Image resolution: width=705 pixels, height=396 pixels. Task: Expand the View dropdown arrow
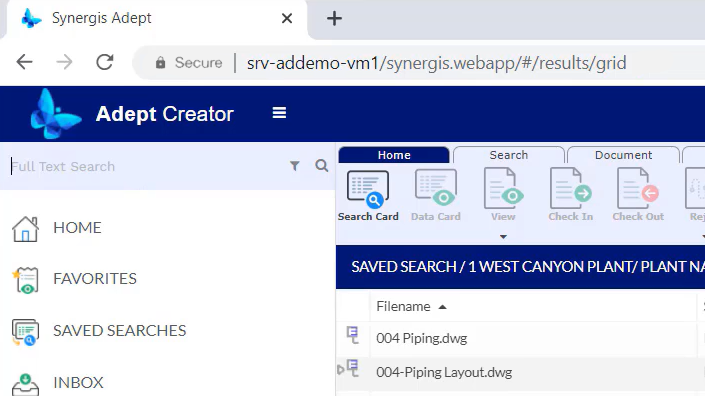(503, 236)
